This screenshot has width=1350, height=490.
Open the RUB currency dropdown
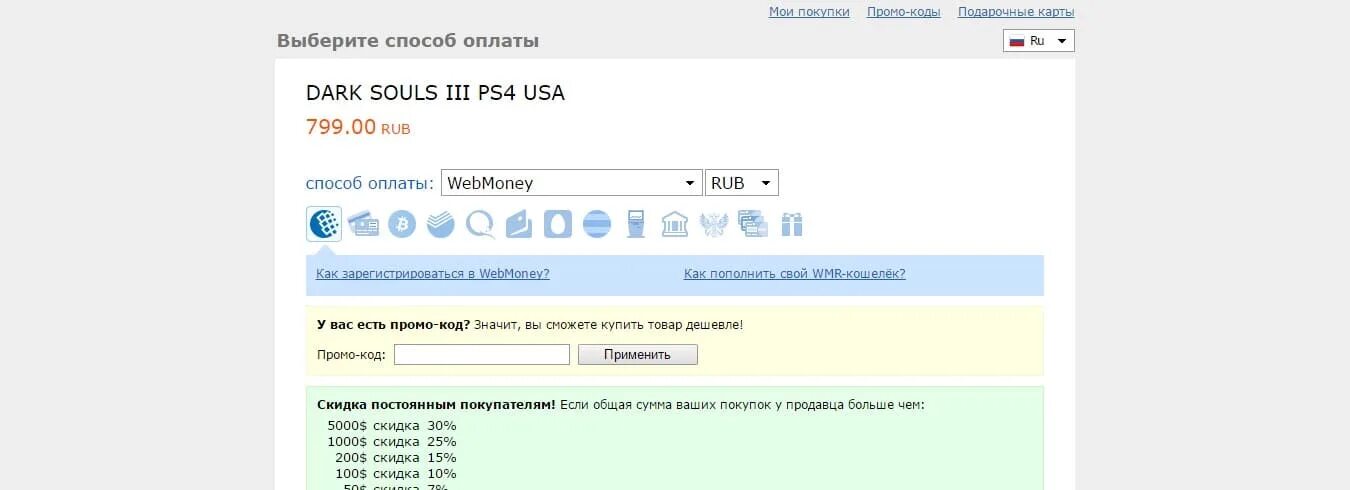coord(741,183)
